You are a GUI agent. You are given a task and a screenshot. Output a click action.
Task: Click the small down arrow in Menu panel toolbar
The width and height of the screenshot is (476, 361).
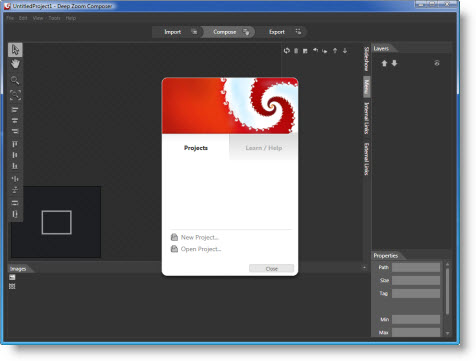345,51
